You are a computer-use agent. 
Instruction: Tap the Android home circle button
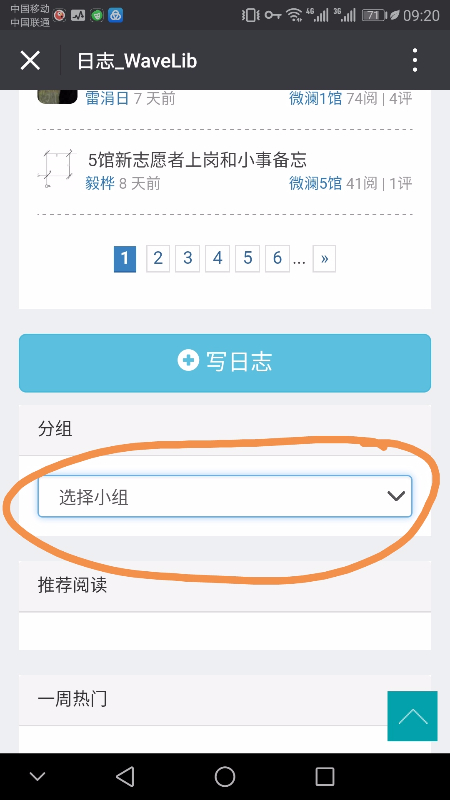tap(225, 777)
